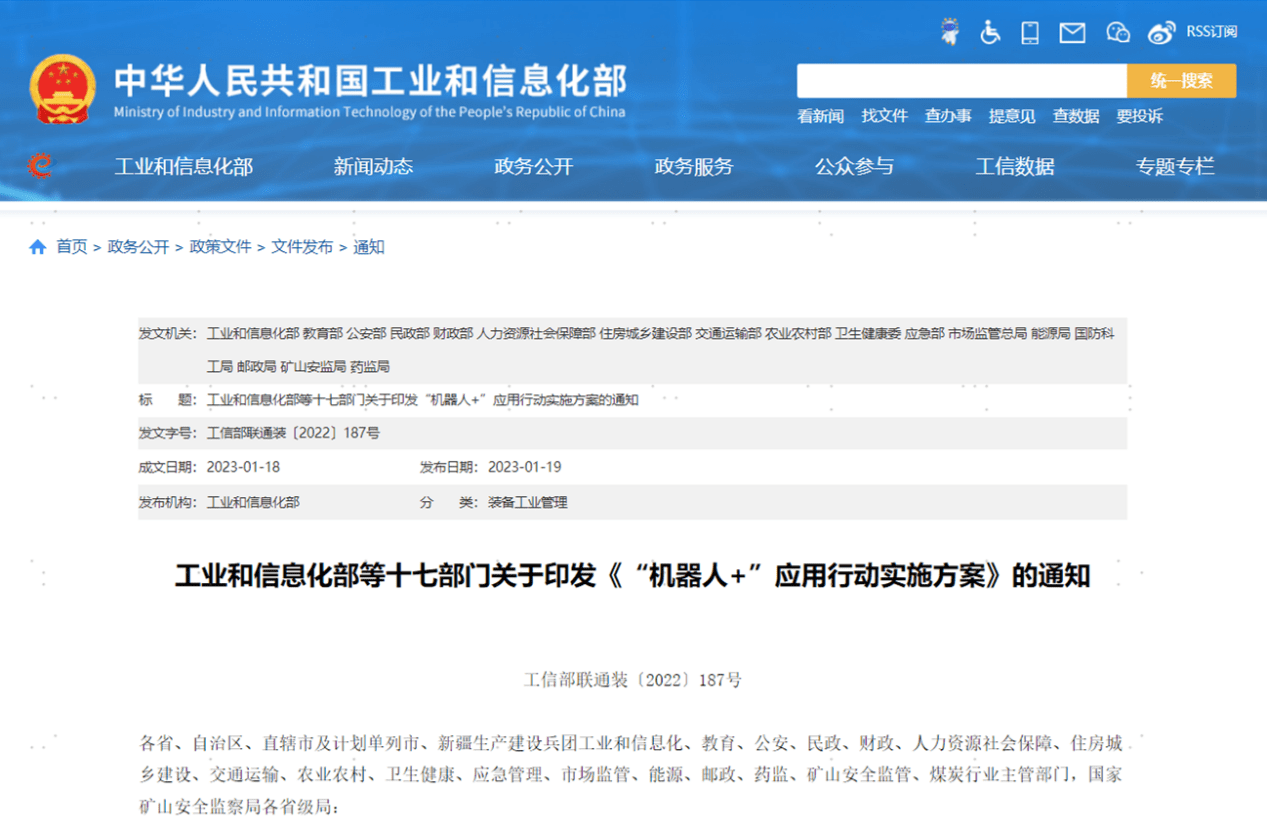Click the red swirl icon in navigation bar
This screenshot has height=832, width=1267.
(40, 166)
